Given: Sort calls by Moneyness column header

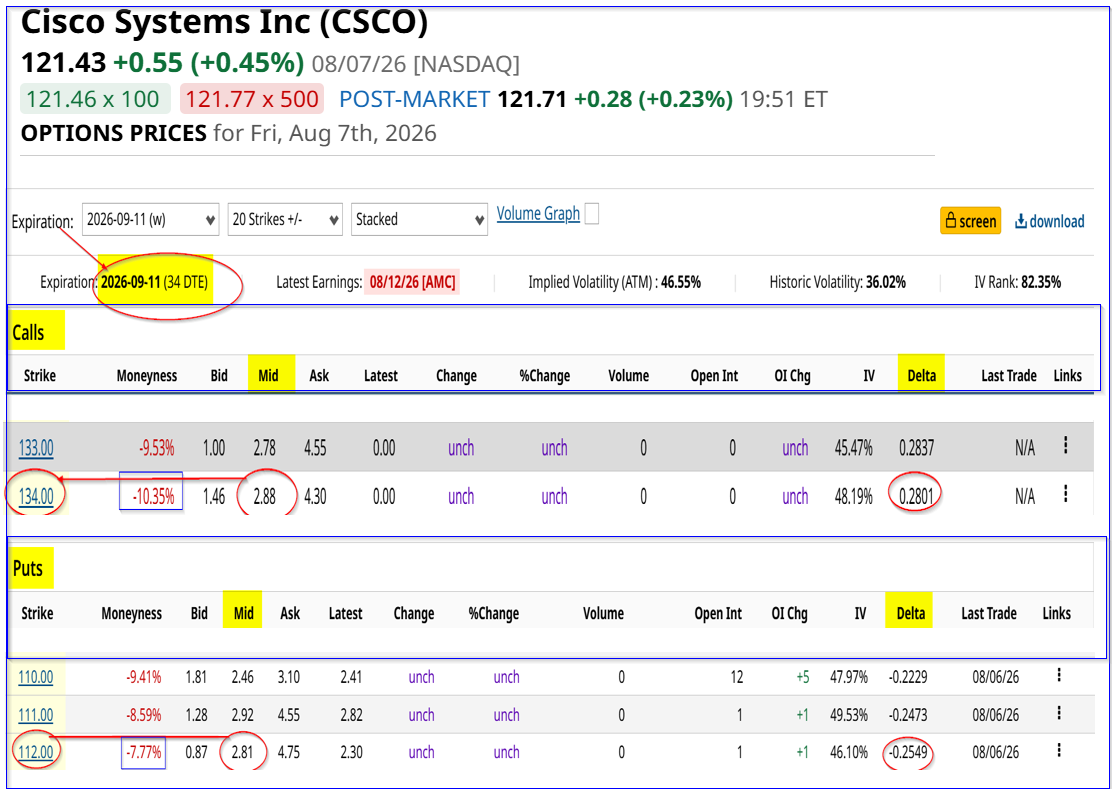Looking at the screenshot, I should (147, 376).
